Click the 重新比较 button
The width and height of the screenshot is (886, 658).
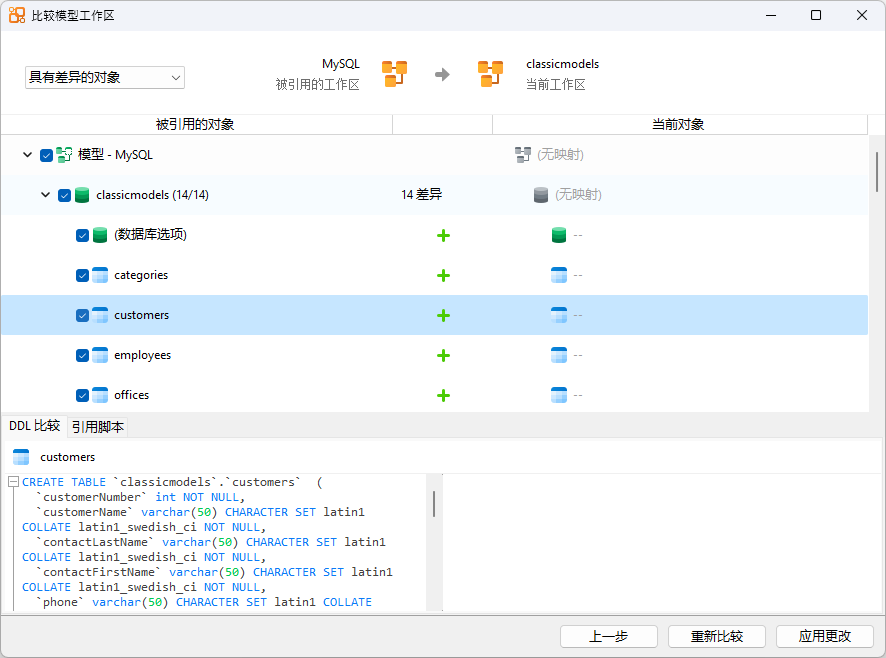tap(717, 636)
